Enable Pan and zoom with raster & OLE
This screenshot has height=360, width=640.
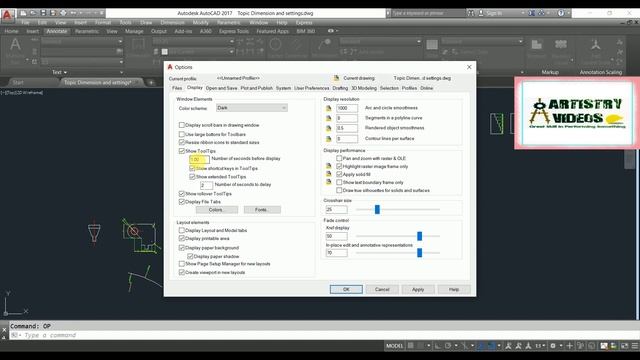(x=339, y=158)
